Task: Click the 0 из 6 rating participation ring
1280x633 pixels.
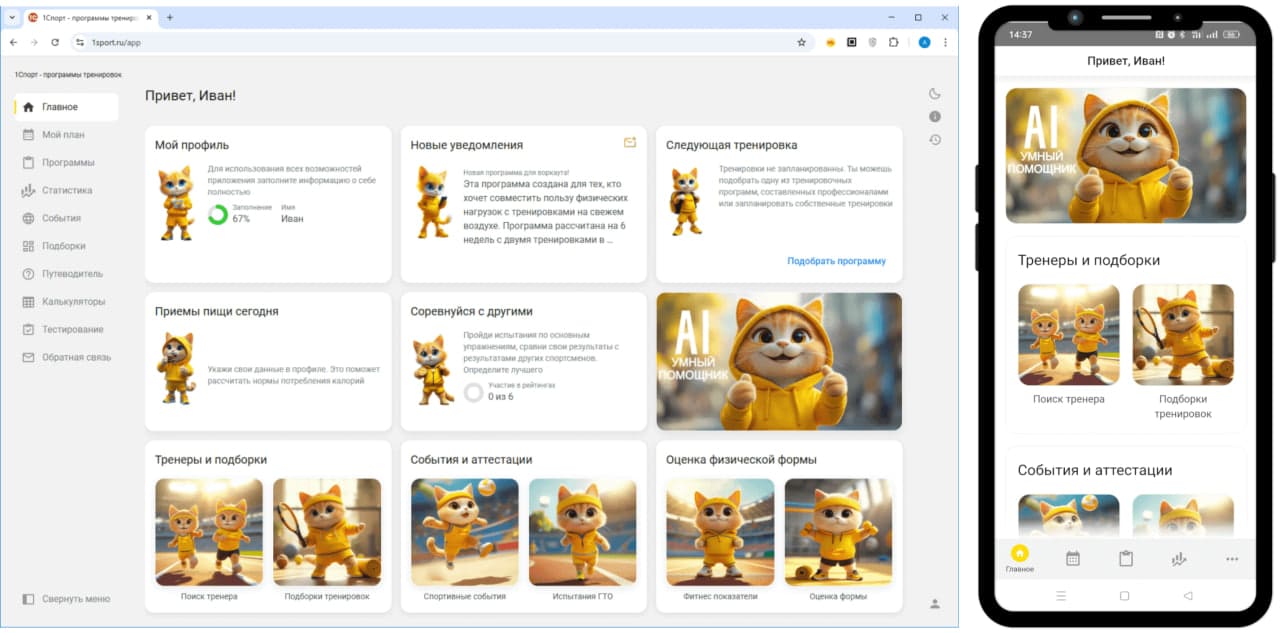Action: coord(474,392)
